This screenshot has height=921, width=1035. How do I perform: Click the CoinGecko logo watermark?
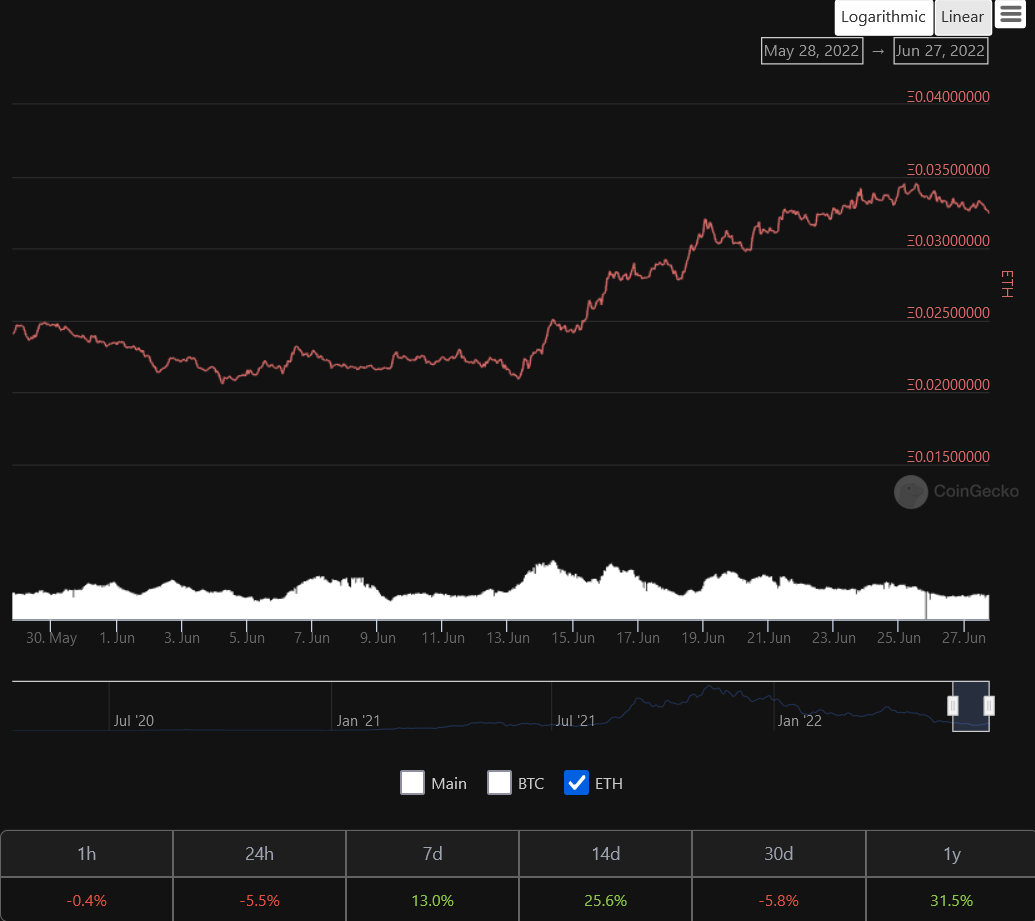[x=956, y=491]
